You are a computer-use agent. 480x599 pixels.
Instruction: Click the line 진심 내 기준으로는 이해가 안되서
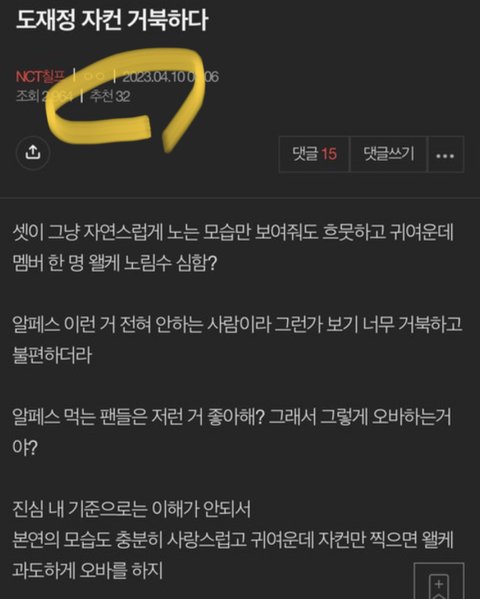click(x=131, y=508)
